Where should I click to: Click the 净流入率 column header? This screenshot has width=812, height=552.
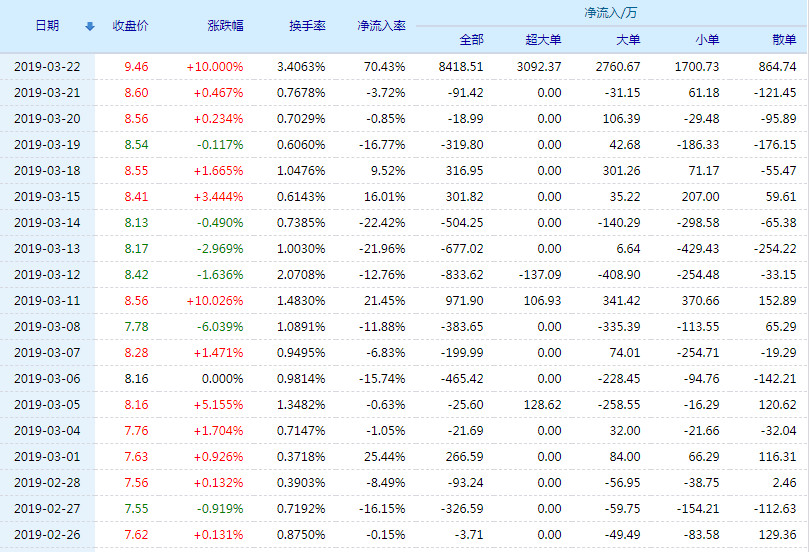[x=381, y=26]
